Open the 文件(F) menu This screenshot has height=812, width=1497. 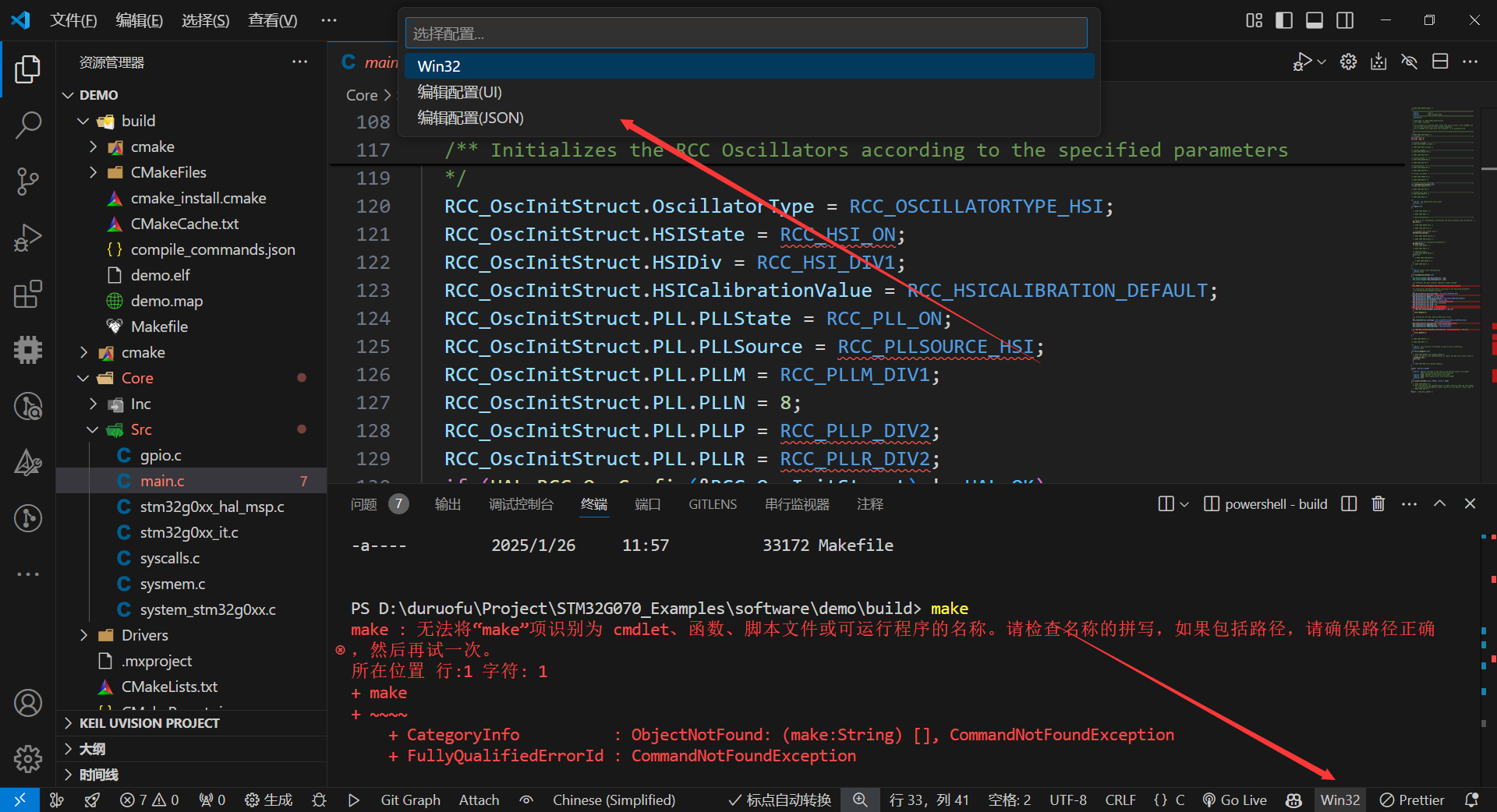pos(73,20)
